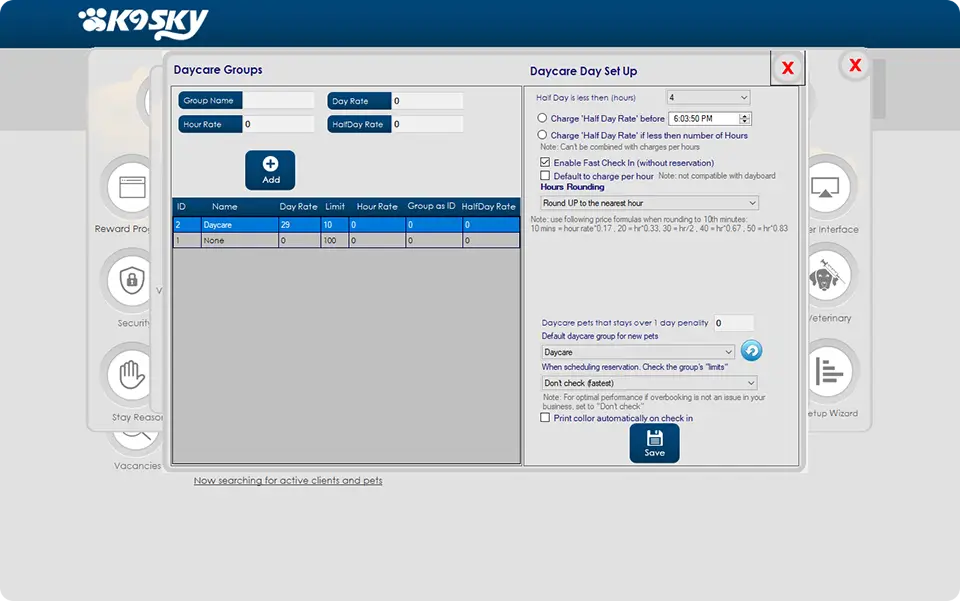Click the Add group plus button
The width and height of the screenshot is (960, 601).
[270, 169]
